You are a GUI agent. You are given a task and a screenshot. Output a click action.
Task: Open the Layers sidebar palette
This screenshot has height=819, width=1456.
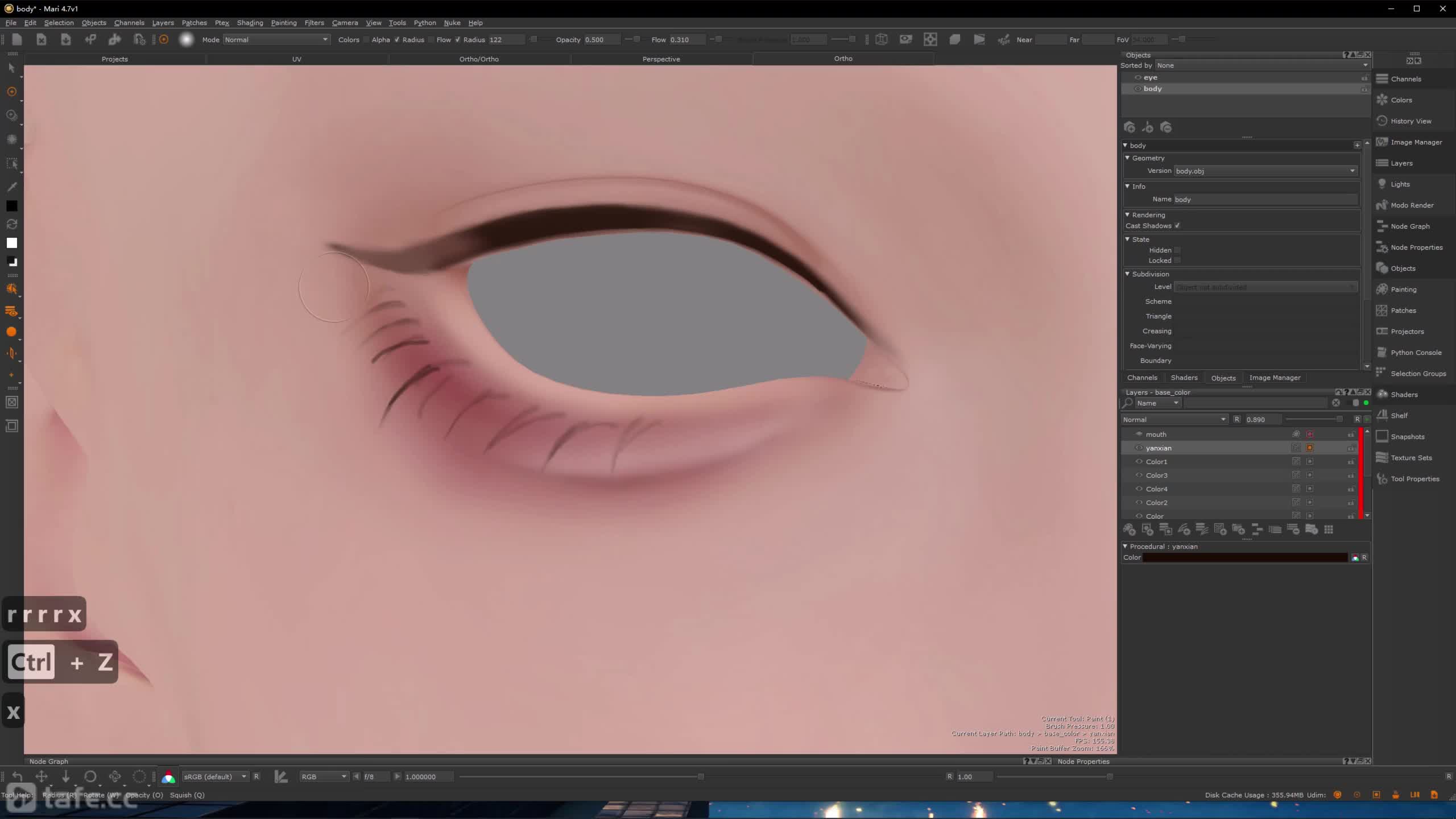[x=1401, y=163]
